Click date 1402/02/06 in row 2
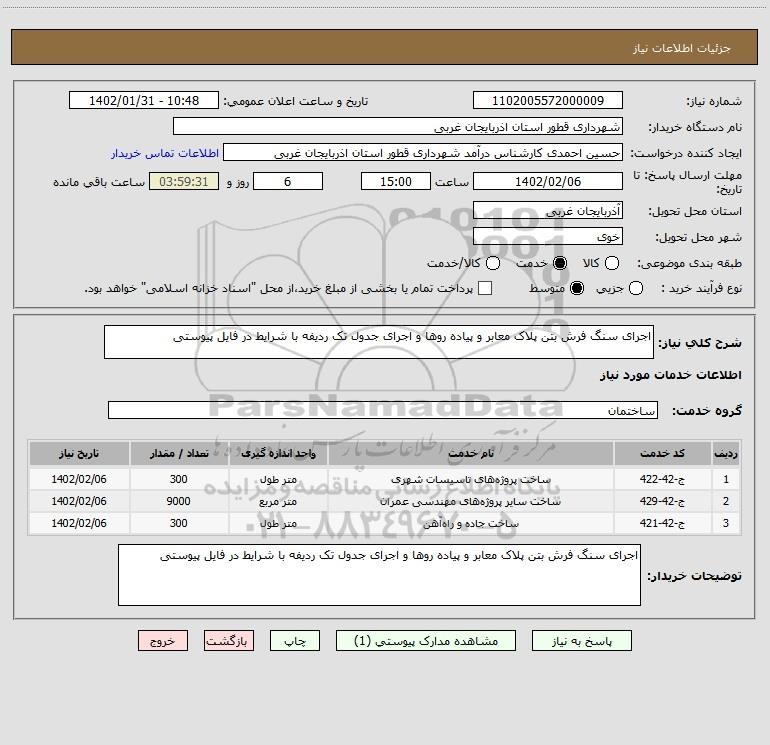This screenshot has height=745, width=770. click(x=79, y=501)
